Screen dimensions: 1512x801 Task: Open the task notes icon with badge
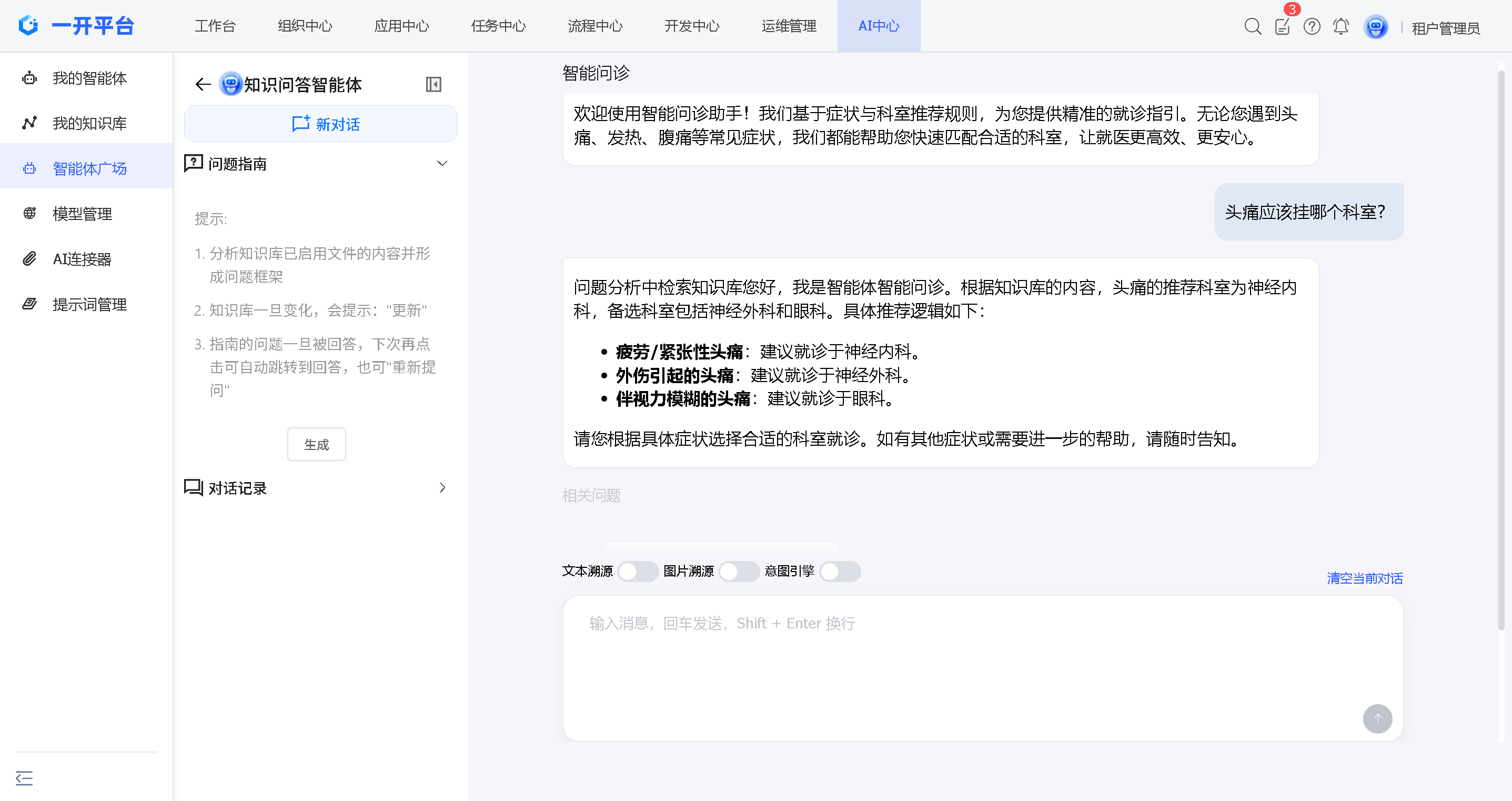[x=1282, y=26]
